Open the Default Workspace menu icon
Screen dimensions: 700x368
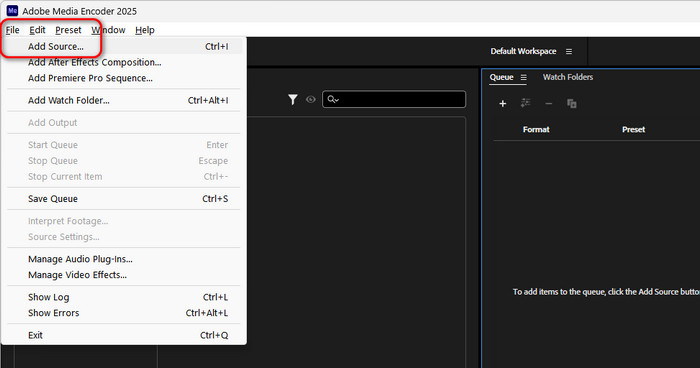pos(569,51)
